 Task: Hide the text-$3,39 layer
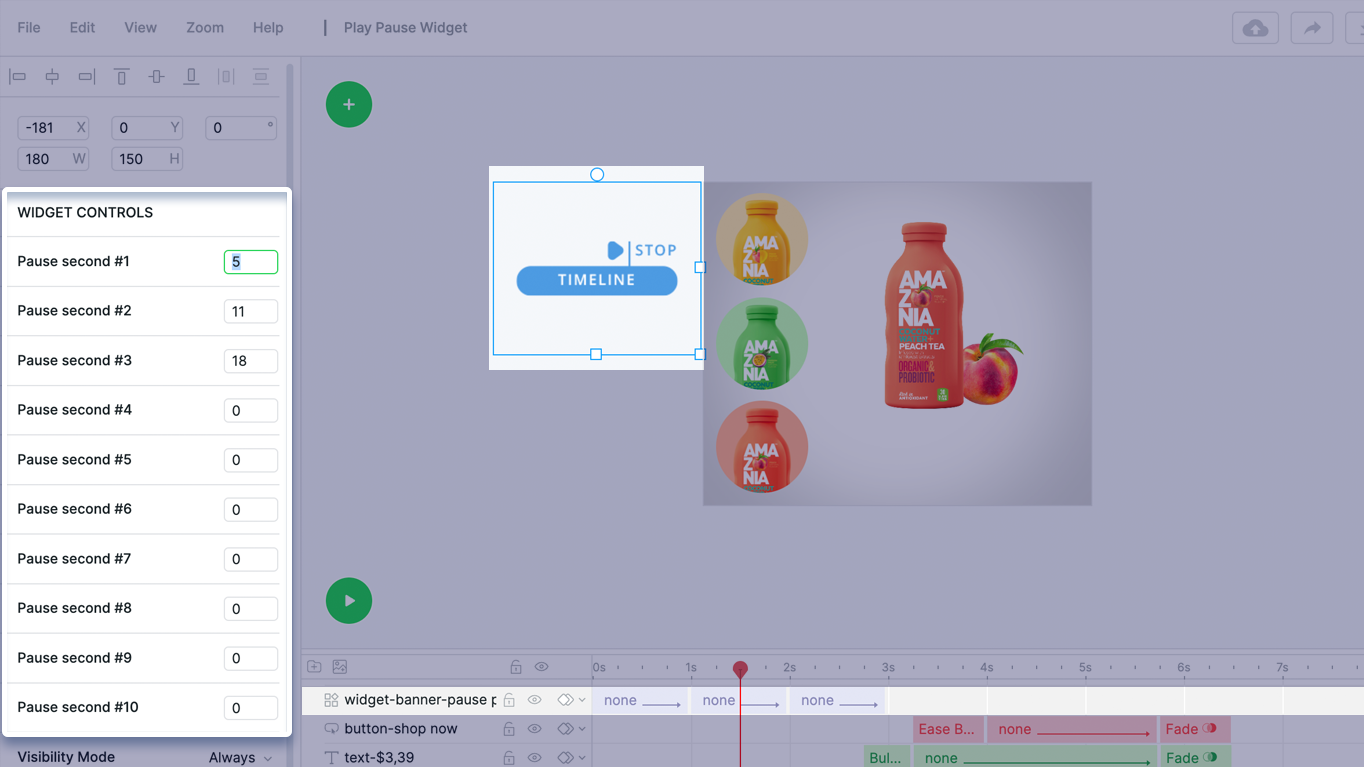tap(534, 758)
